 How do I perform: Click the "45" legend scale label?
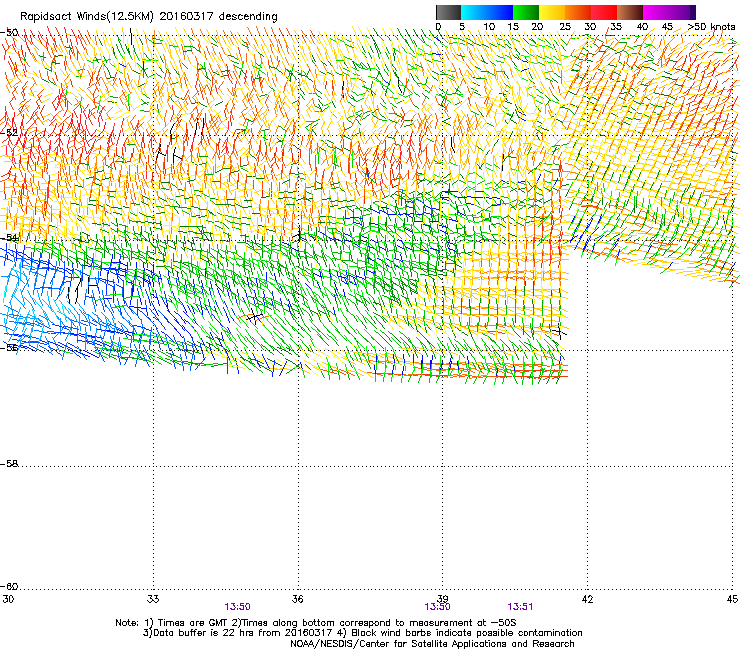point(667,27)
